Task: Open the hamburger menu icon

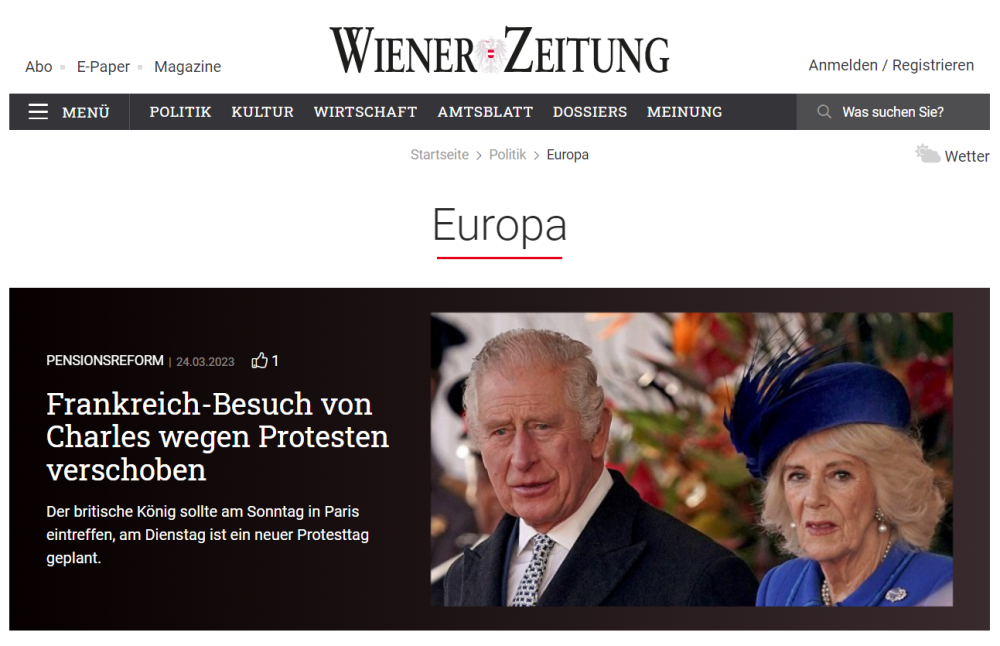Action: (38, 112)
